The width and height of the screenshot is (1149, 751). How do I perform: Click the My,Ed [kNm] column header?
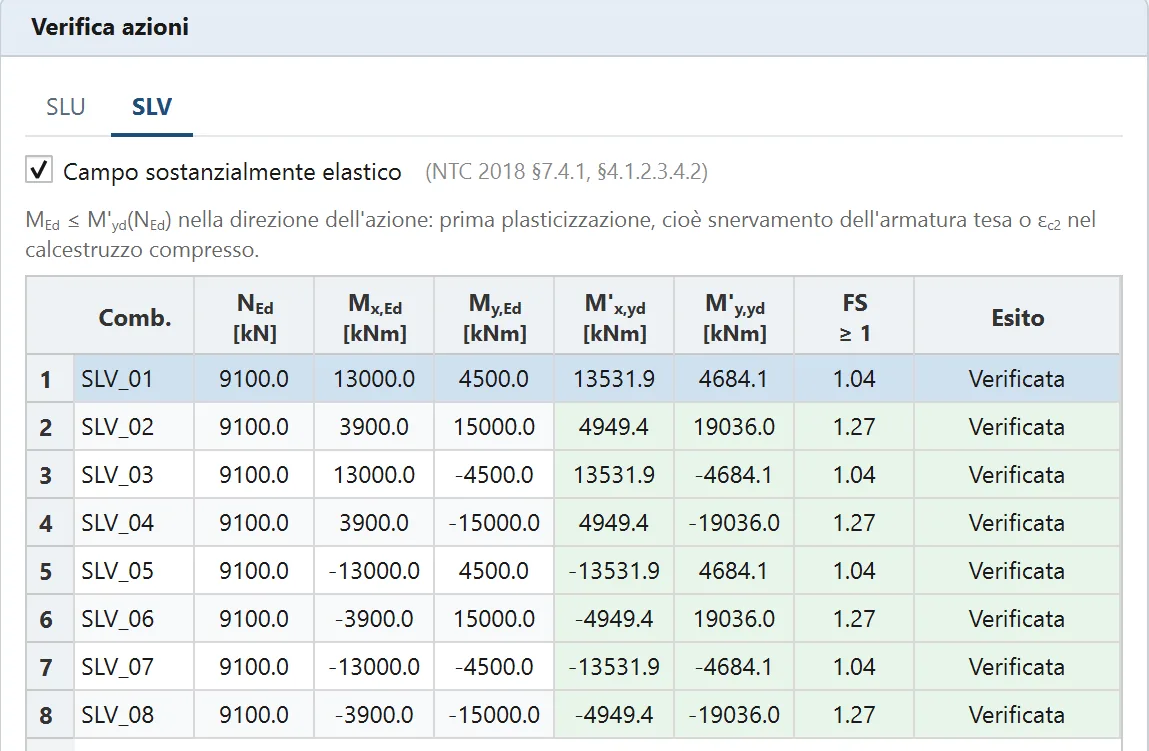[x=495, y=317]
